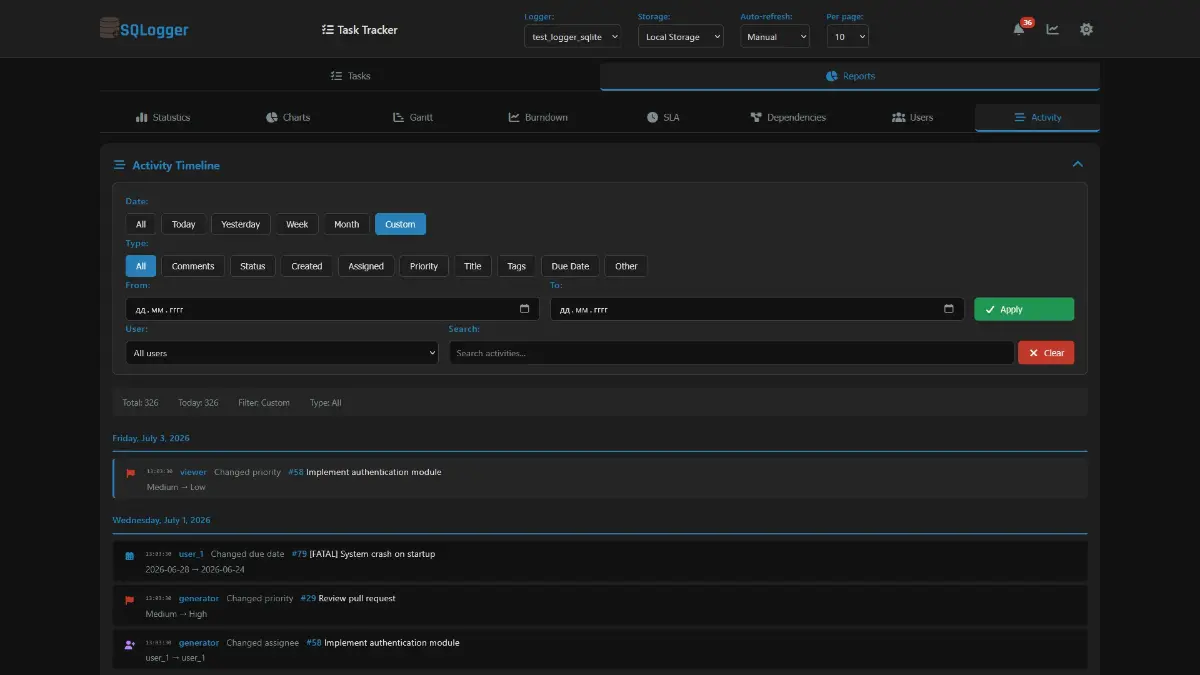The height and width of the screenshot is (675, 1200).
Task: Set date filter to Today
Action: point(184,224)
